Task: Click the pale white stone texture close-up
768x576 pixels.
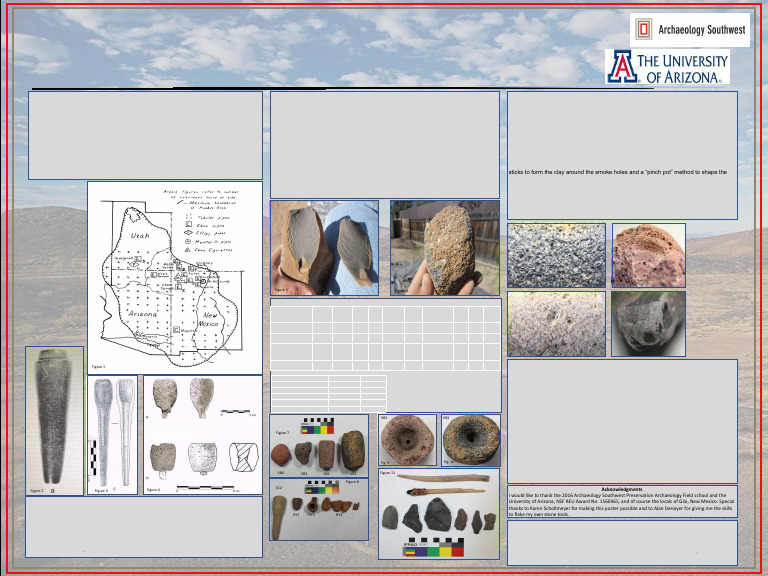Action: click(556, 324)
